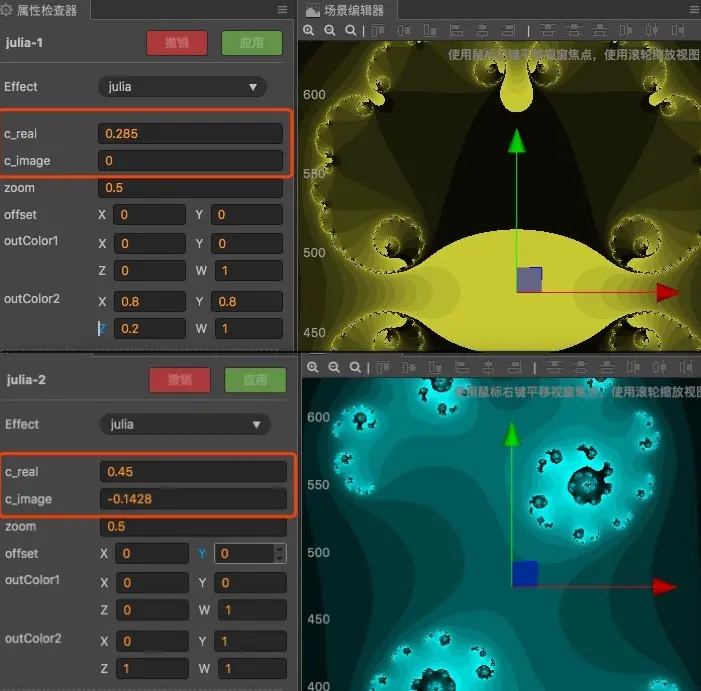
Task: Reset zoom in yellow fractal scene toolbar
Action: (350, 30)
